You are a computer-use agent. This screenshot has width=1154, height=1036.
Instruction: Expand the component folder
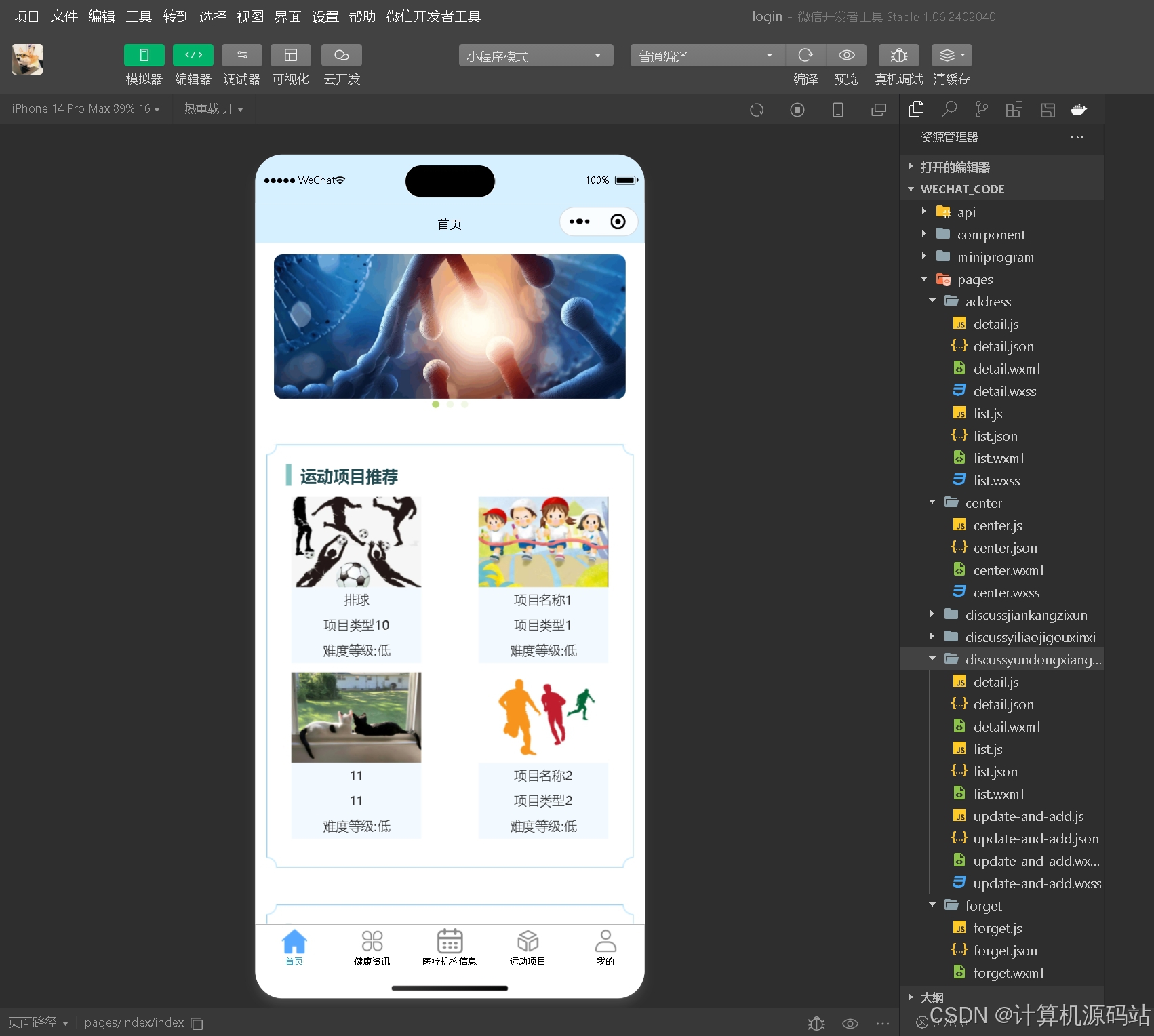(1002, 235)
